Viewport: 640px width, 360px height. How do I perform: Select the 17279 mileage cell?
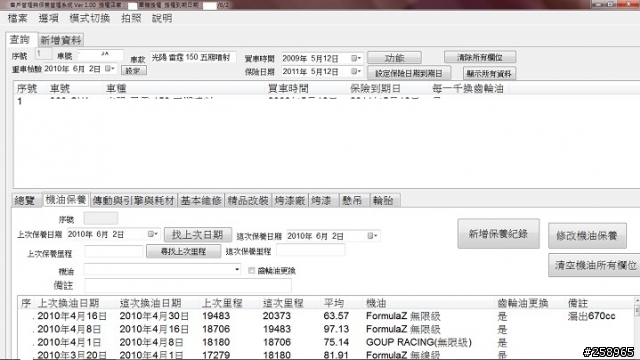(216, 355)
